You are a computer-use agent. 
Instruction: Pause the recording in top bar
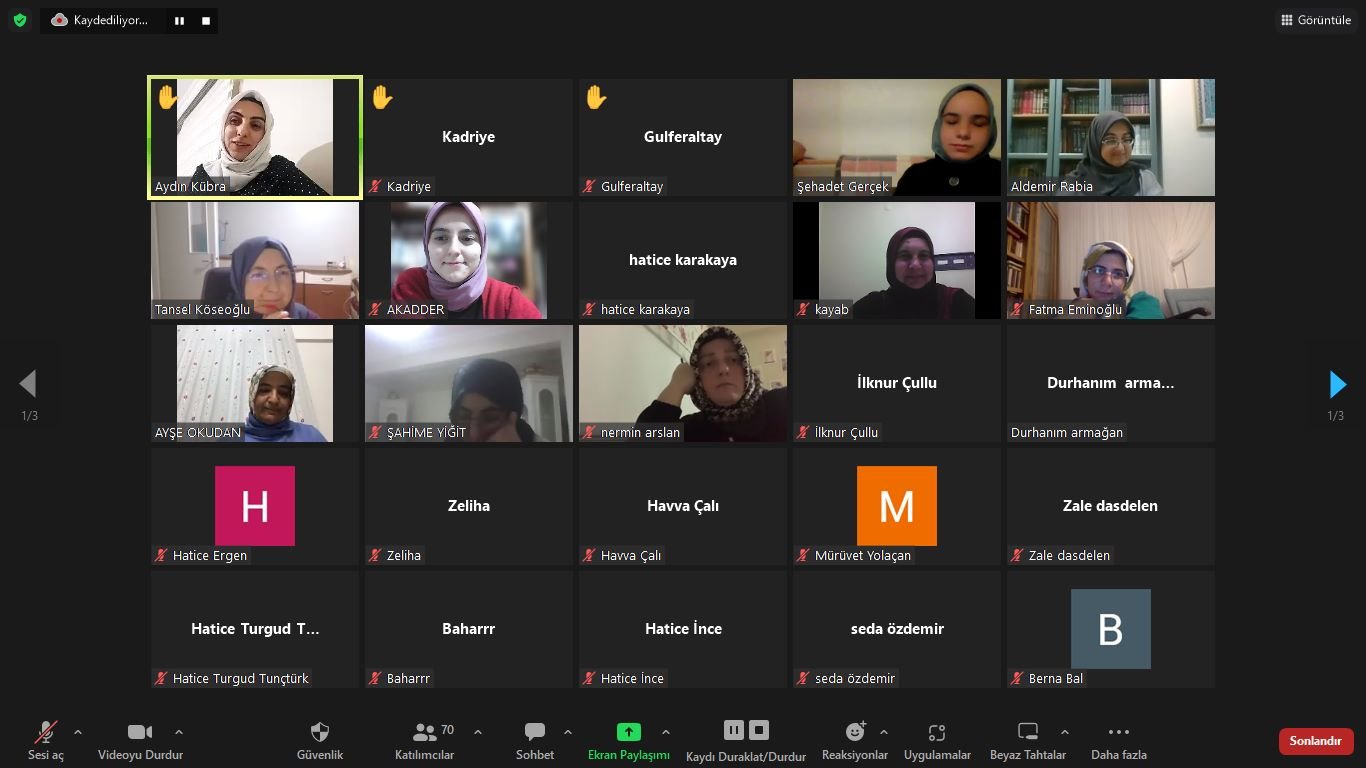(179, 20)
